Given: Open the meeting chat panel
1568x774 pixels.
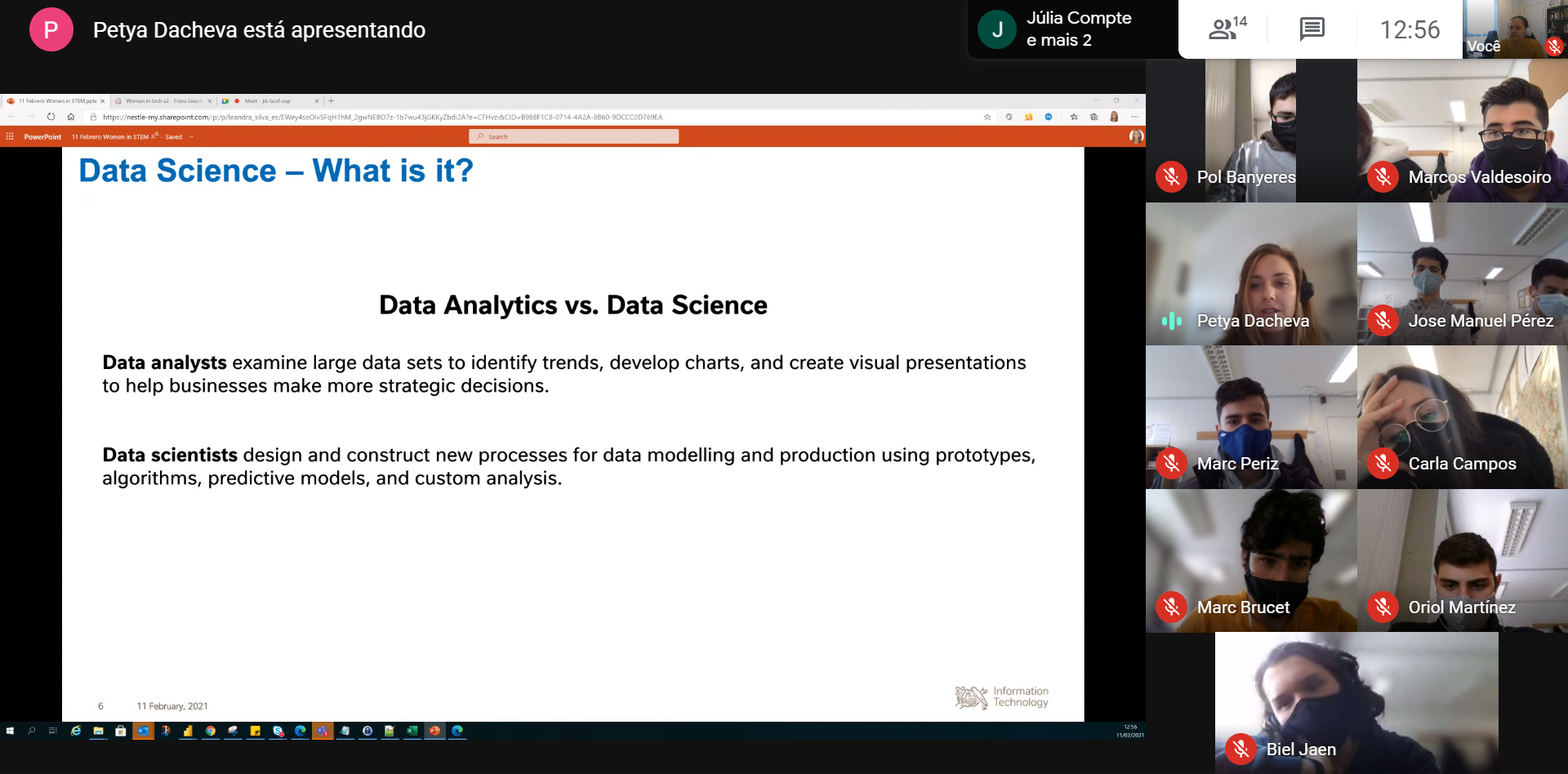Looking at the screenshot, I should click(x=1312, y=29).
